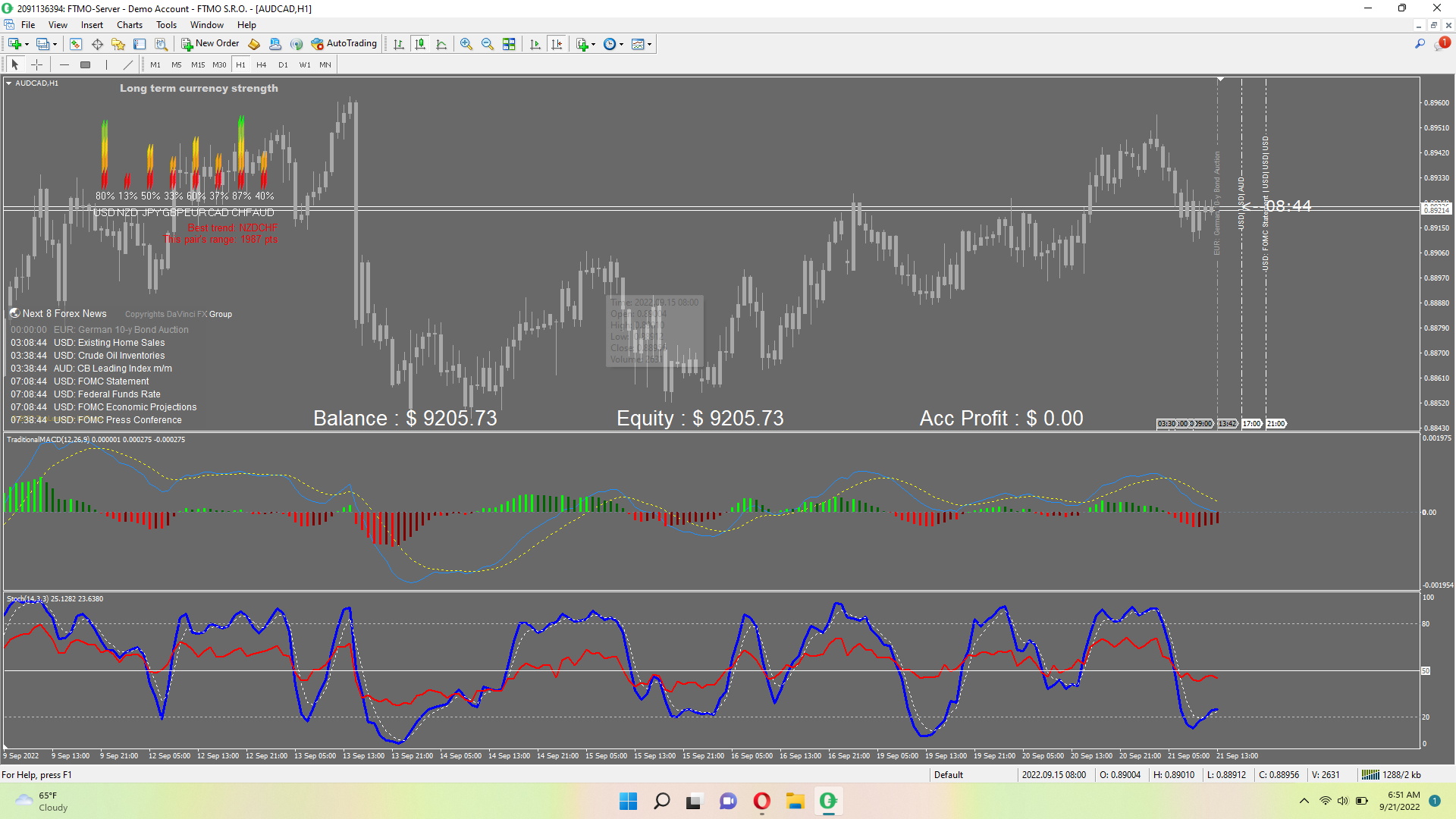Open the Insert menu
This screenshot has height=819, width=1456.
point(92,25)
